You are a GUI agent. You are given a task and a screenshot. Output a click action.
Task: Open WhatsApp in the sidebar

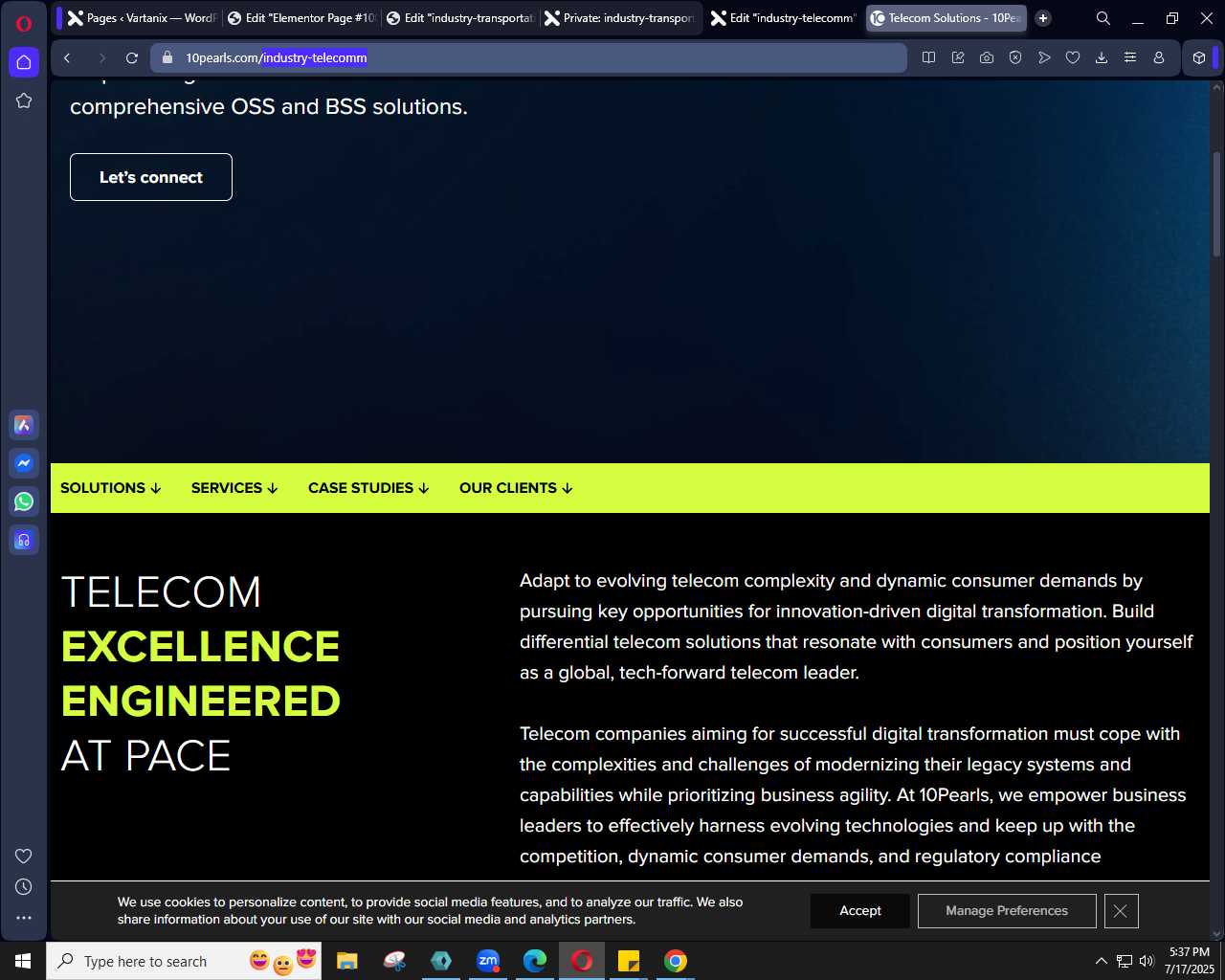tap(24, 501)
